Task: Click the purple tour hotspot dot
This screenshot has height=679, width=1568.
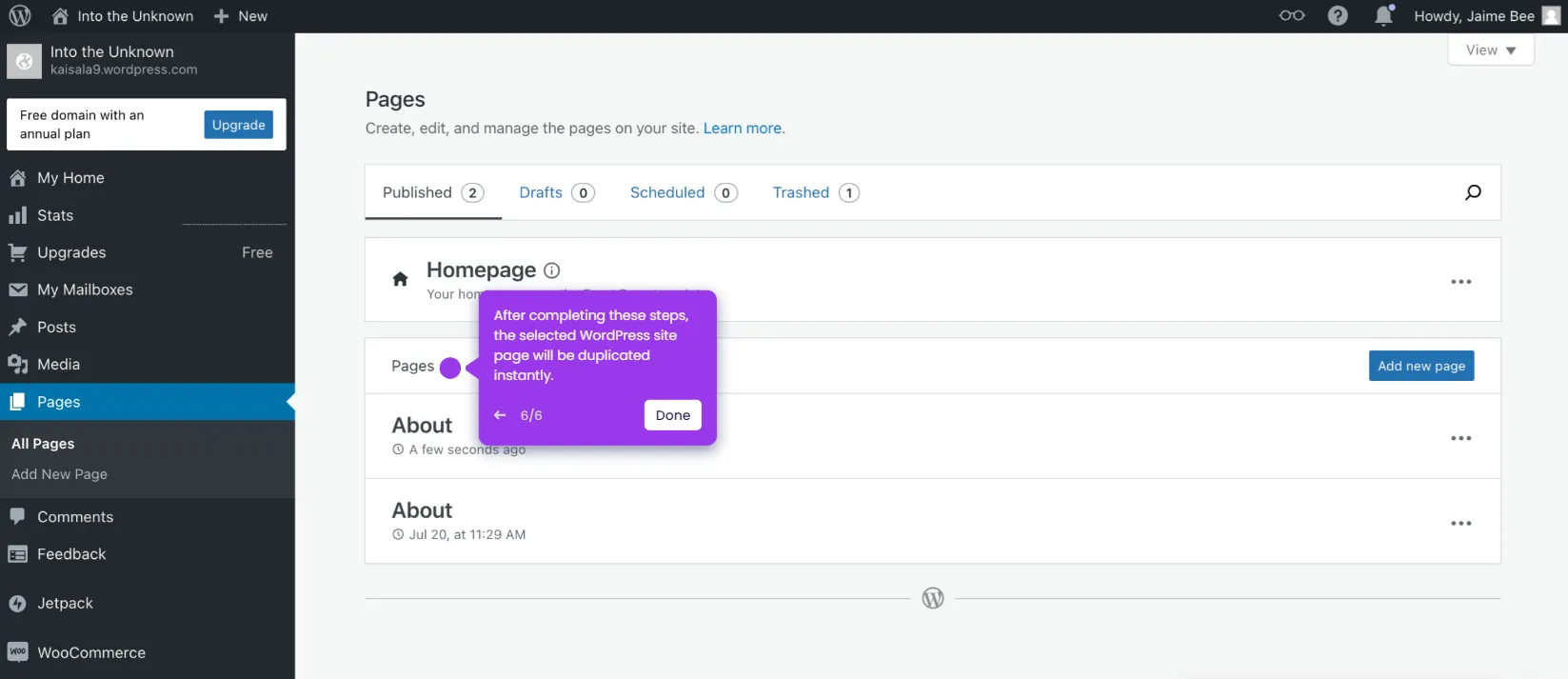Action: click(x=450, y=368)
